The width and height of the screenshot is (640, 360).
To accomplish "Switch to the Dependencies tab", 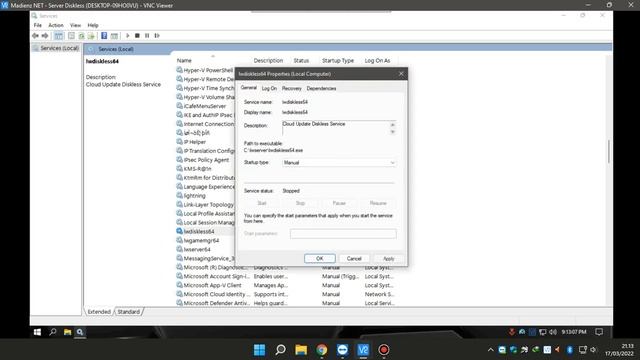I will pyautogui.click(x=321, y=88).
